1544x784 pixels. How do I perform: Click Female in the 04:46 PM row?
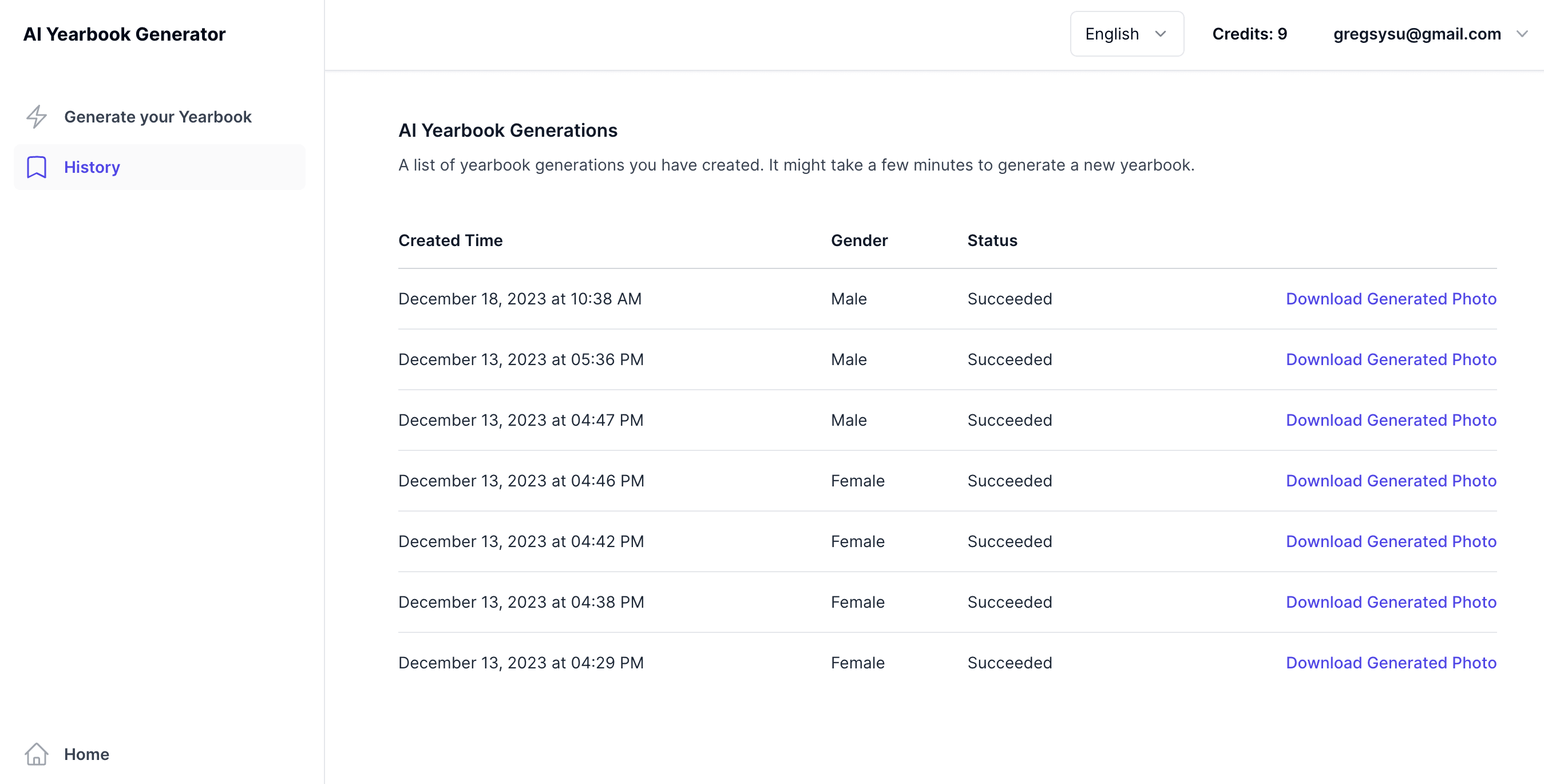coord(858,481)
